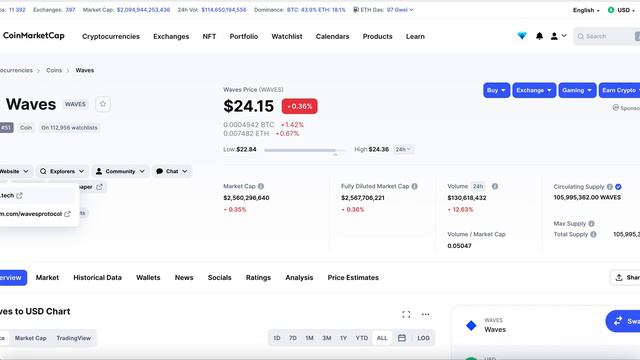The height and width of the screenshot is (360, 640).
Task: Set chart range to 1Y
Action: point(343,338)
